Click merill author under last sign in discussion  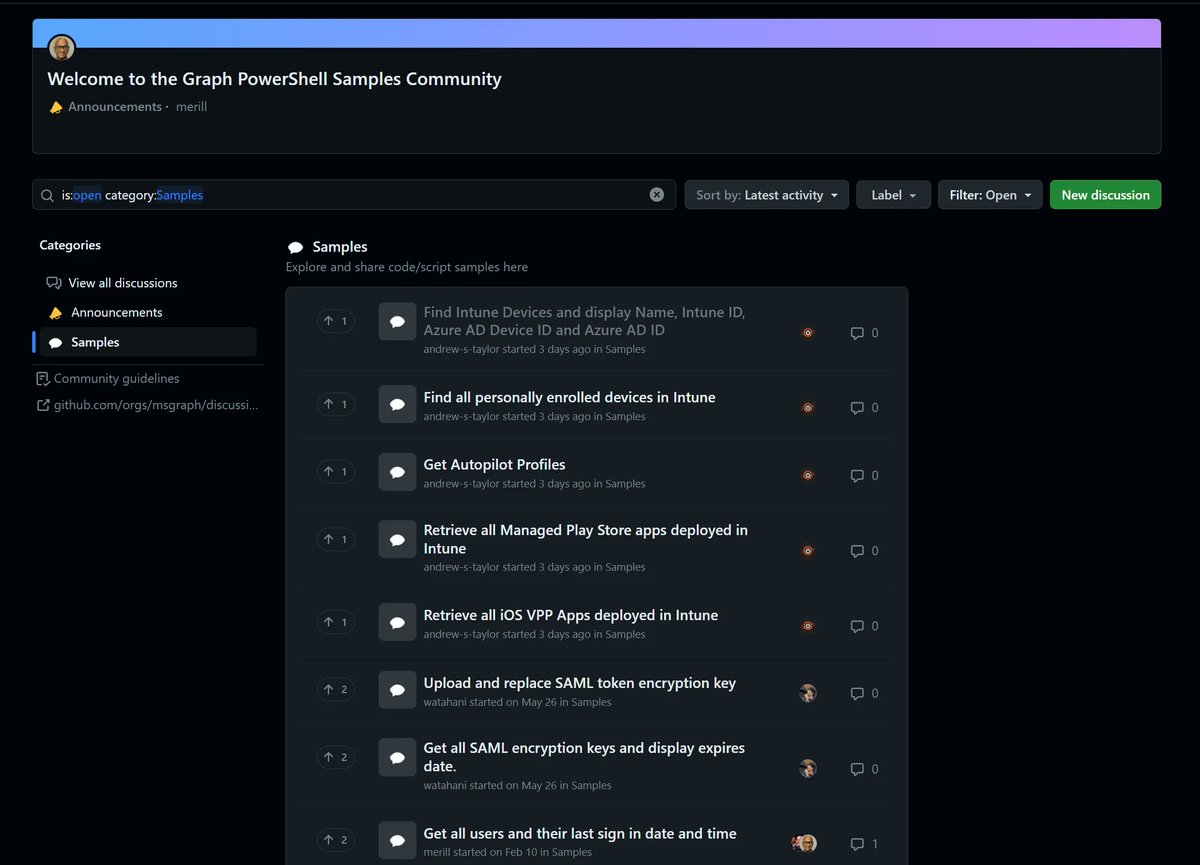coord(437,852)
